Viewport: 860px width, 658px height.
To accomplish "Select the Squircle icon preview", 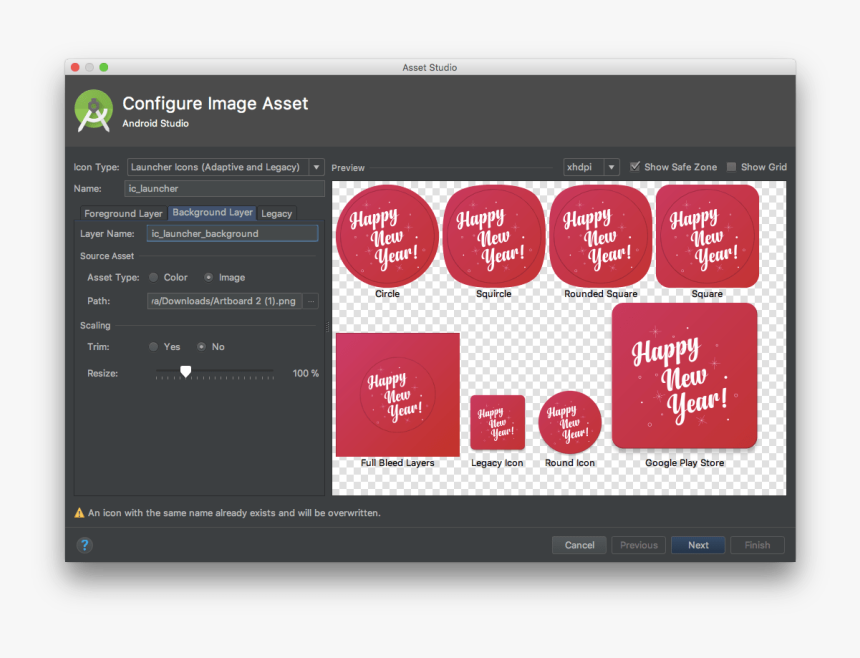I will click(493, 236).
